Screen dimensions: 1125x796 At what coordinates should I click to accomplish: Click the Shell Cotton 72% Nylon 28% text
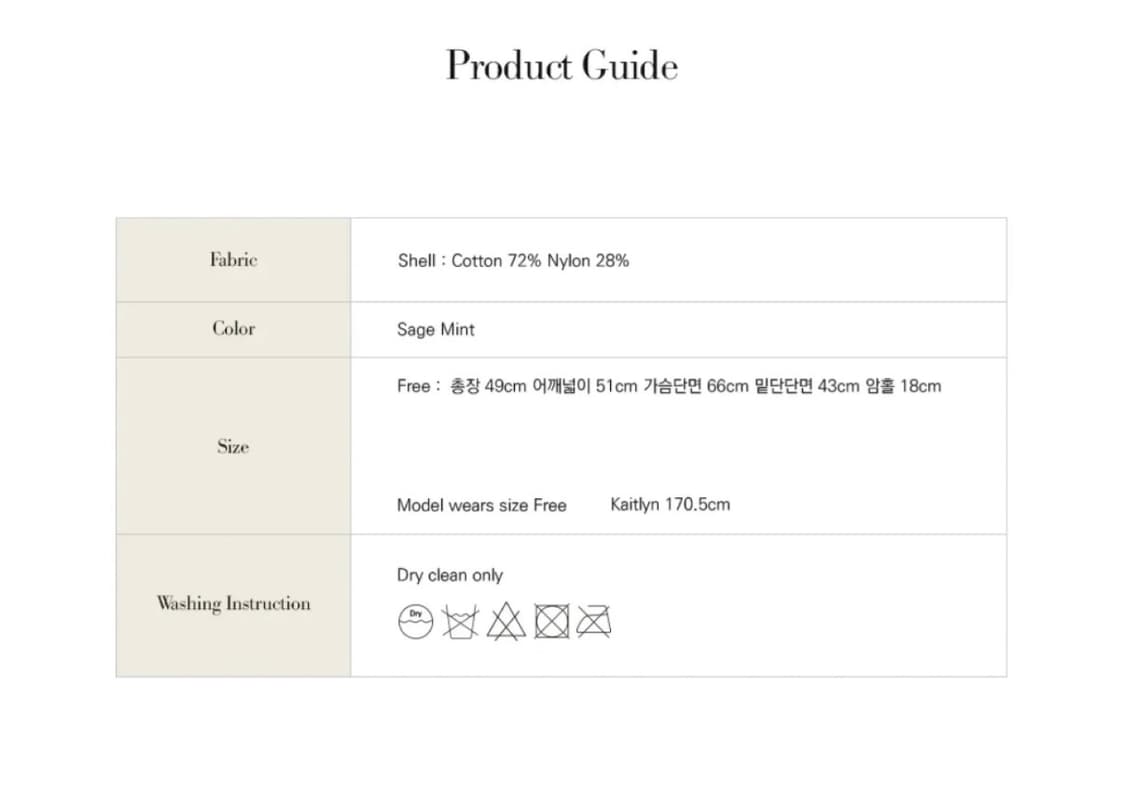click(513, 261)
